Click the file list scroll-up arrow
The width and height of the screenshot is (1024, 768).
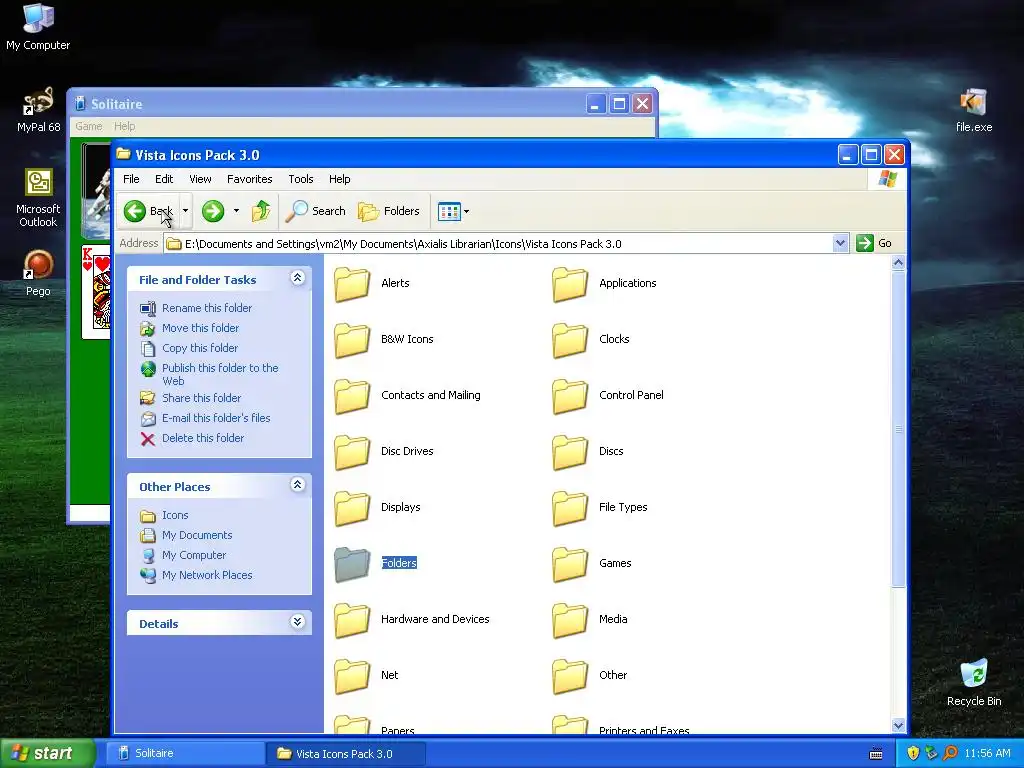[x=899, y=263]
